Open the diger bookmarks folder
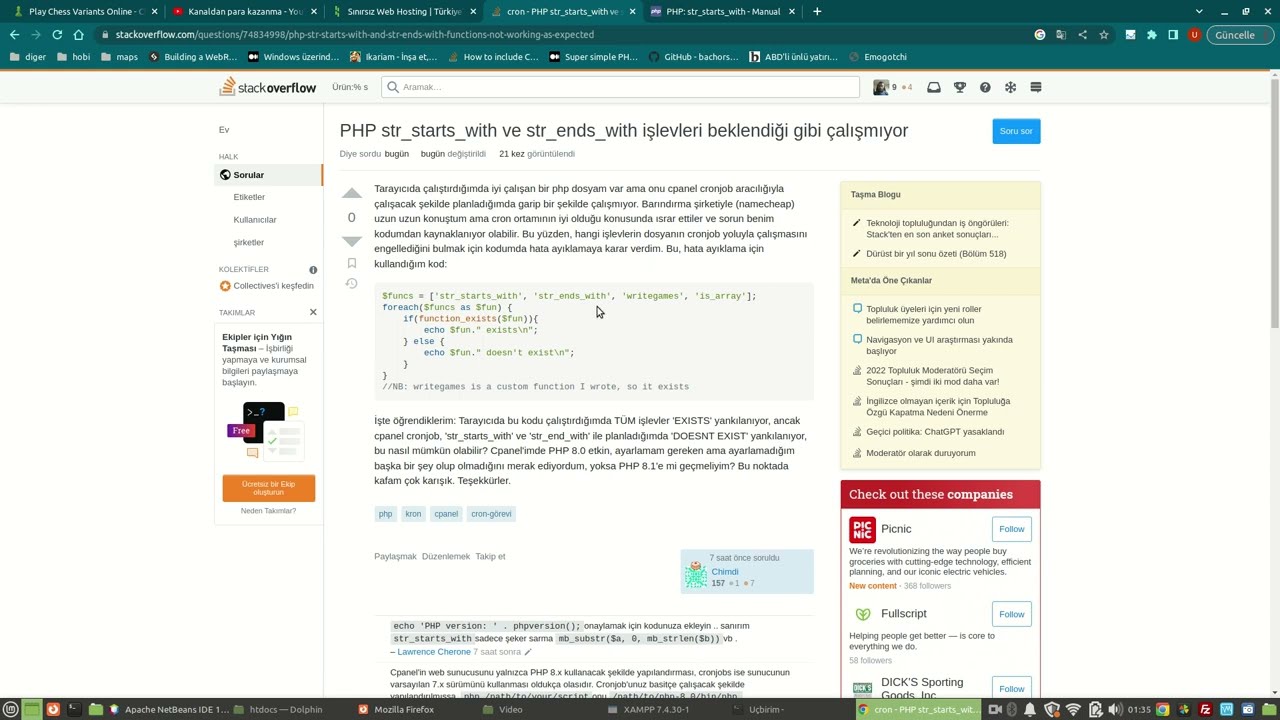The image size is (1280, 720). (28, 57)
